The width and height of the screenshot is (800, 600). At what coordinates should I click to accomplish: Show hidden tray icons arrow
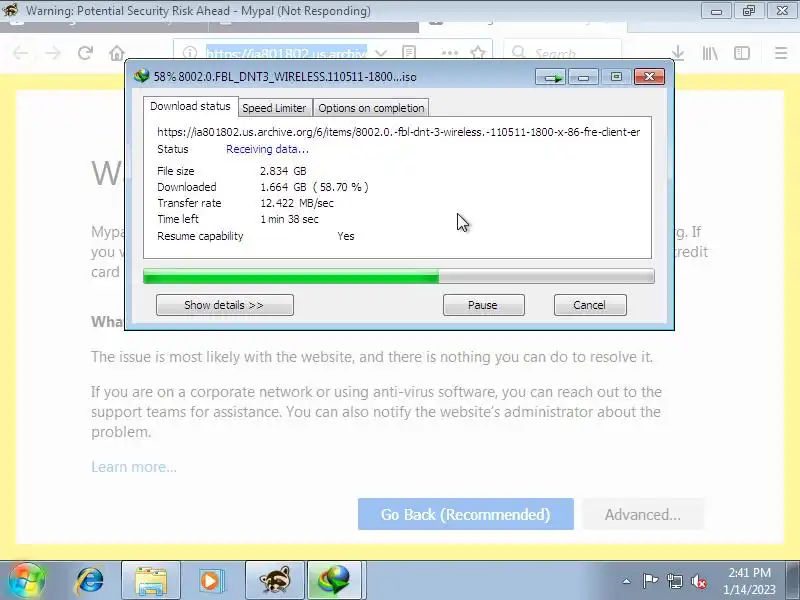click(x=627, y=581)
